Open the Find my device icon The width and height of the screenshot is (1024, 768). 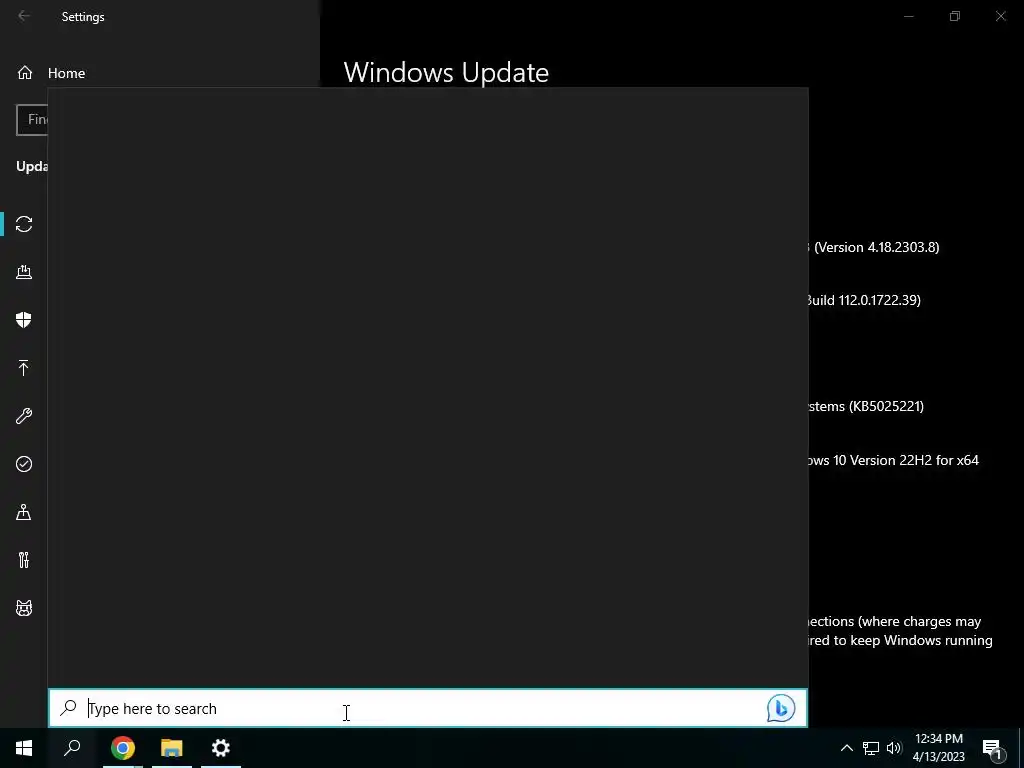click(x=24, y=512)
